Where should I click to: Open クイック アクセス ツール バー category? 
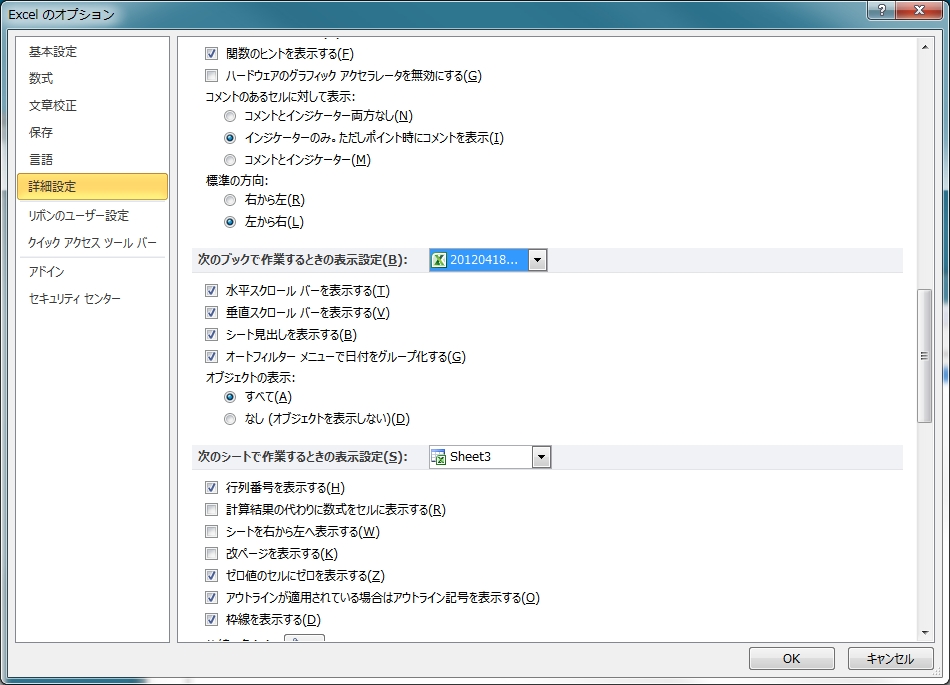pos(93,243)
